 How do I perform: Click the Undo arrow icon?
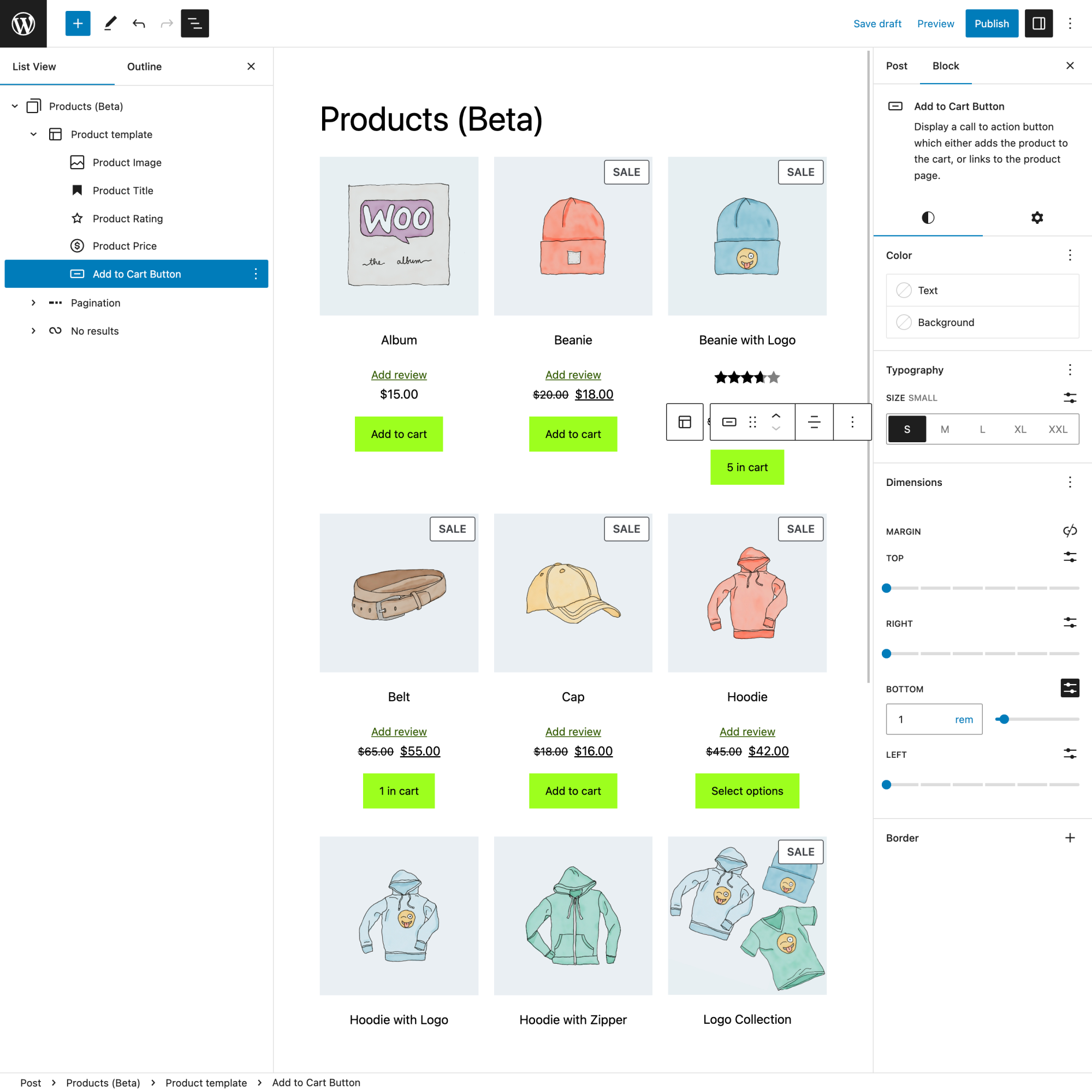point(139,23)
